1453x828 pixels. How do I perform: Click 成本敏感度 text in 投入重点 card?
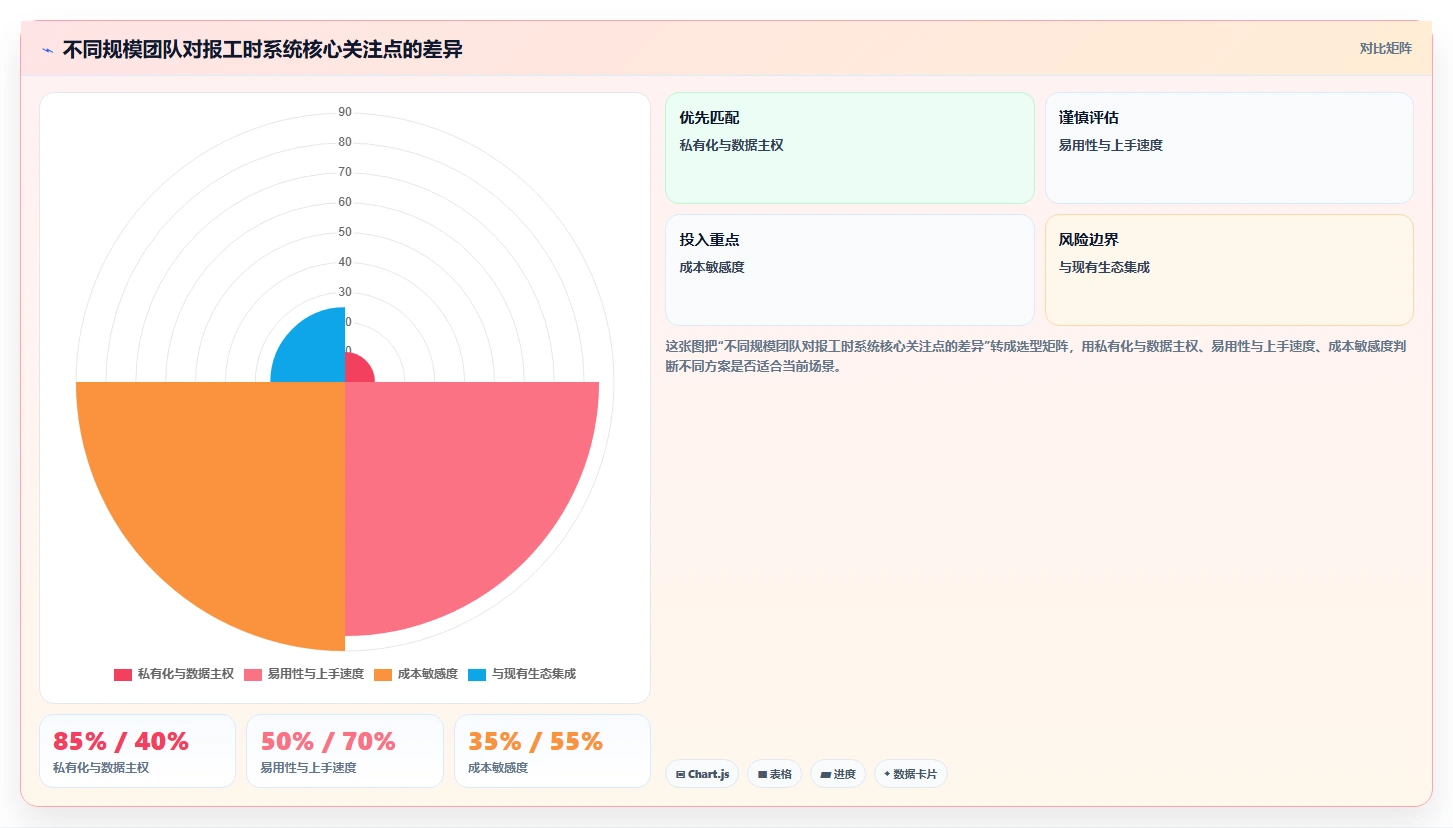(712, 267)
